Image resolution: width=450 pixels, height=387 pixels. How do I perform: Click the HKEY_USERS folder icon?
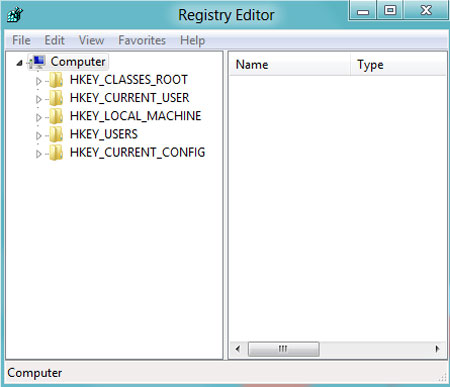56,134
